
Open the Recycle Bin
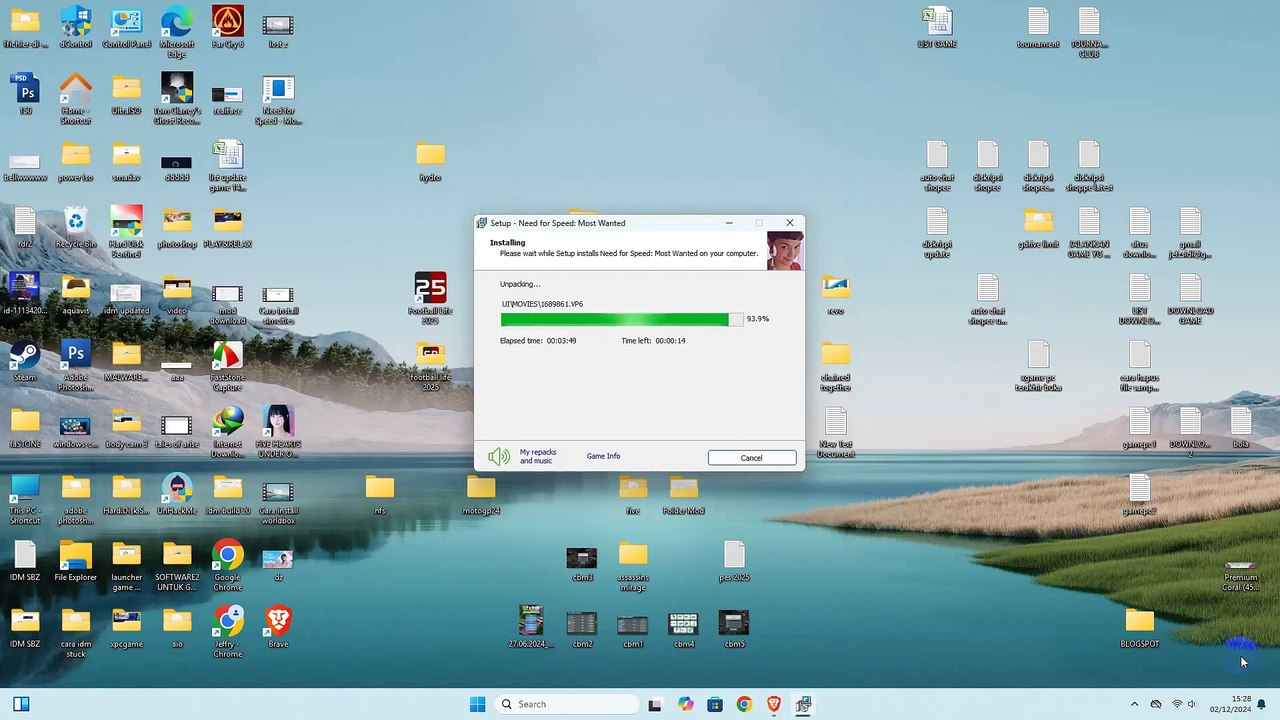[x=76, y=228]
